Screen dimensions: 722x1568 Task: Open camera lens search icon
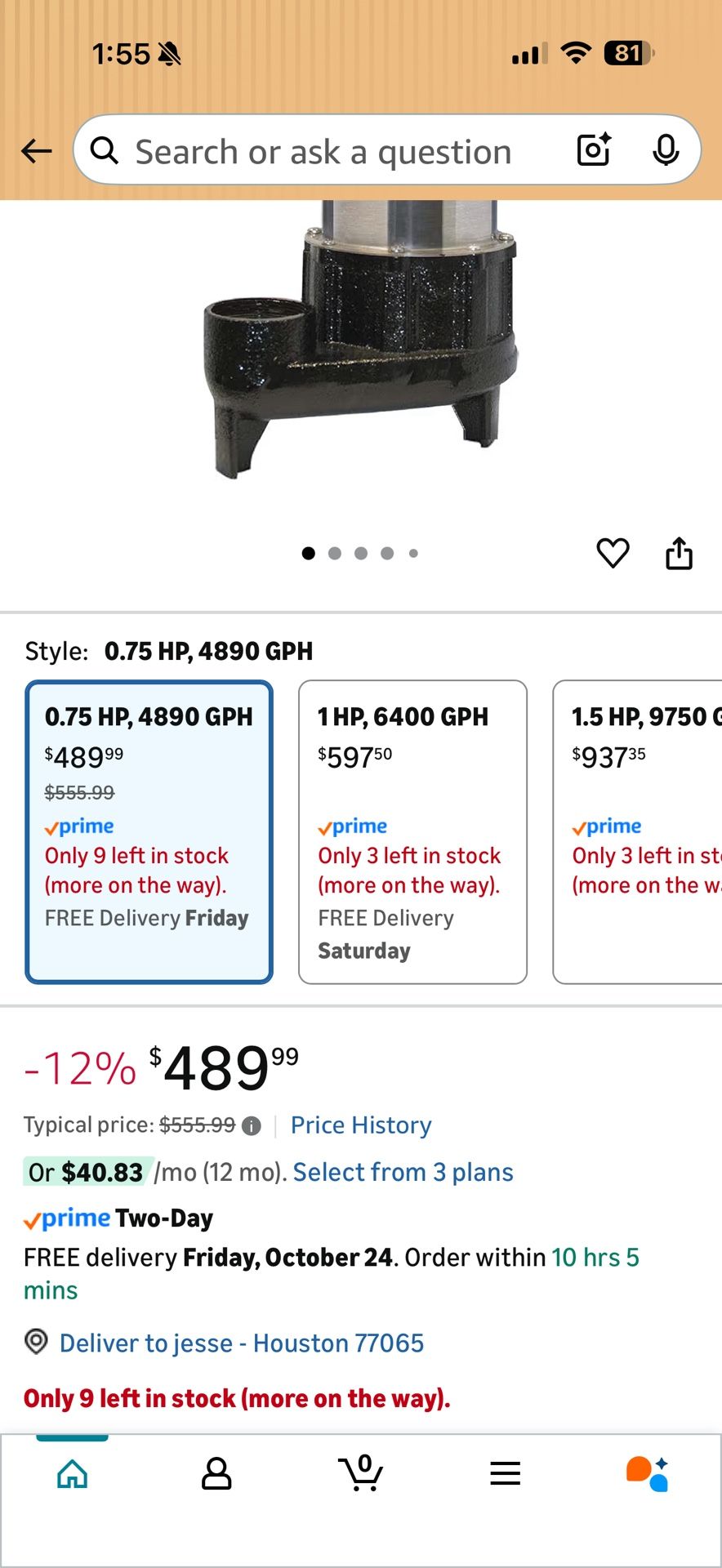(x=594, y=149)
